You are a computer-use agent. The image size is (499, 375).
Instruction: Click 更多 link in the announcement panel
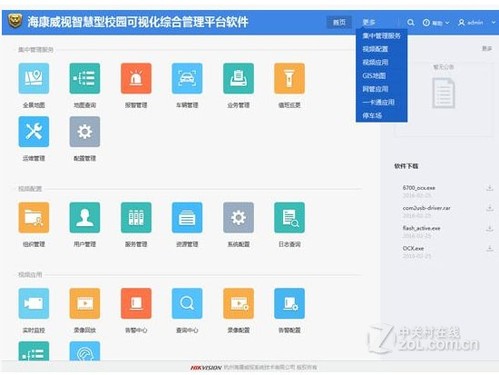point(487,49)
